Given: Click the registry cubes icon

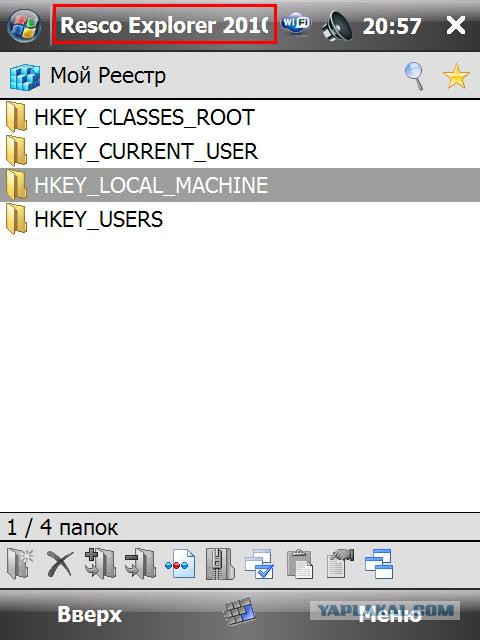Looking at the screenshot, I should point(25,77).
